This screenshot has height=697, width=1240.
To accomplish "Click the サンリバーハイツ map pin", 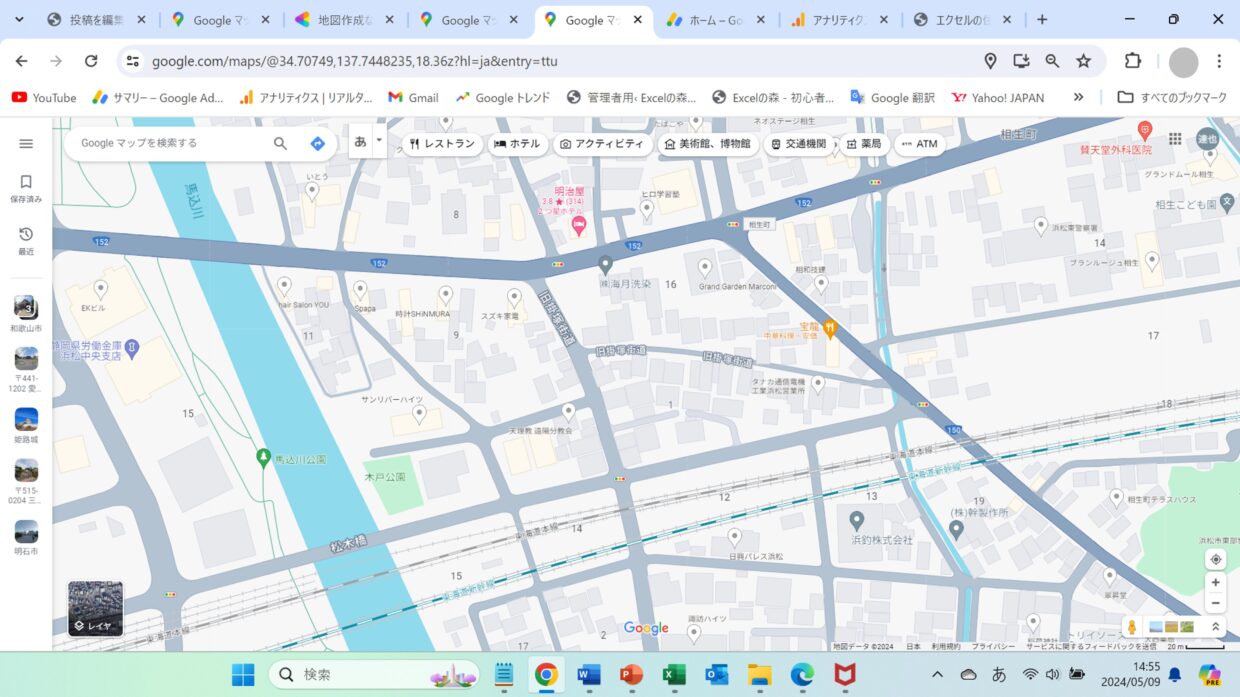I will [419, 412].
